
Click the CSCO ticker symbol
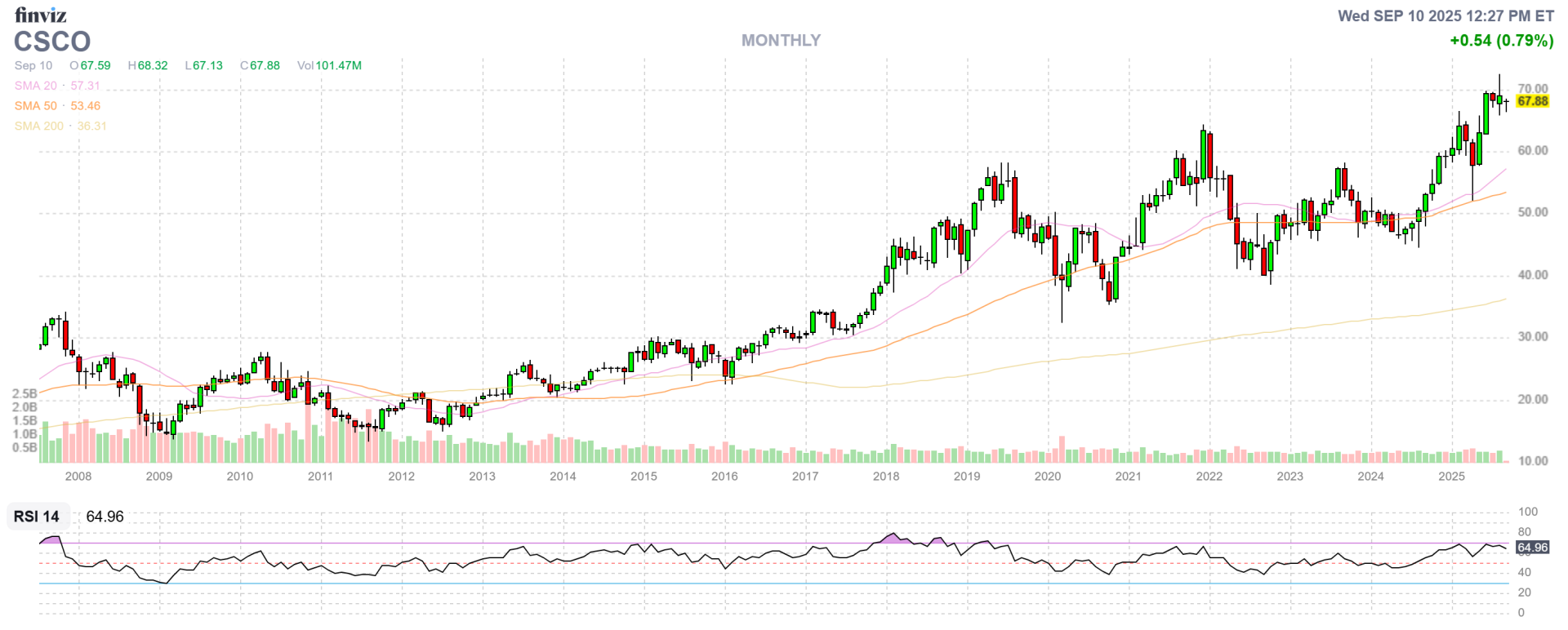pyautogui.click(x=52, y=42)
